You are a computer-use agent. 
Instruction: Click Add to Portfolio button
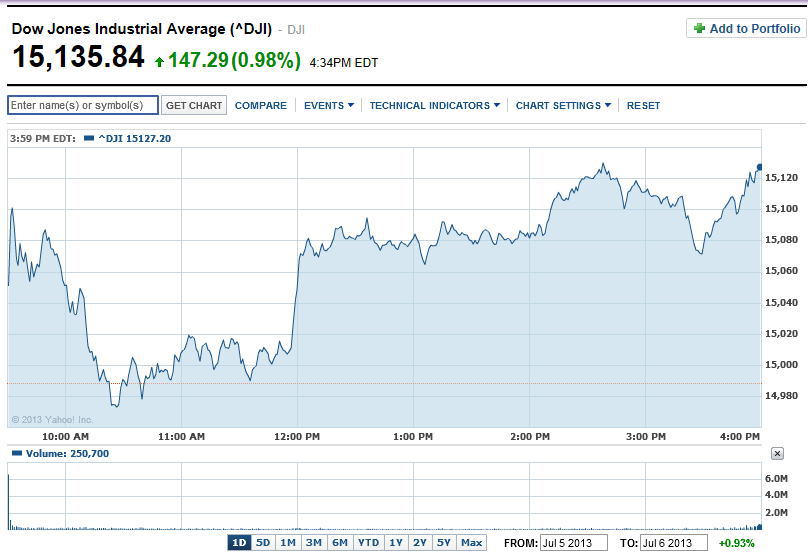pyautogui.click(x=746, y=28)
